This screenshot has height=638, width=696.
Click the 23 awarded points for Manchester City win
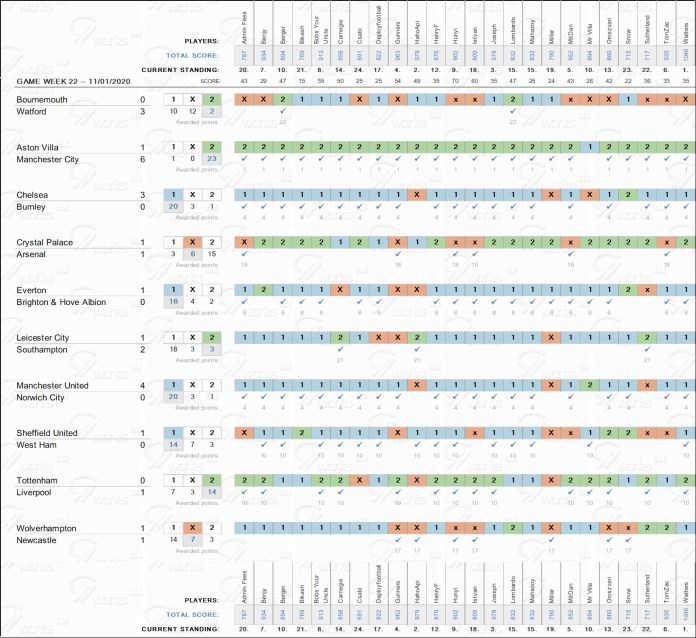(211, 159)
